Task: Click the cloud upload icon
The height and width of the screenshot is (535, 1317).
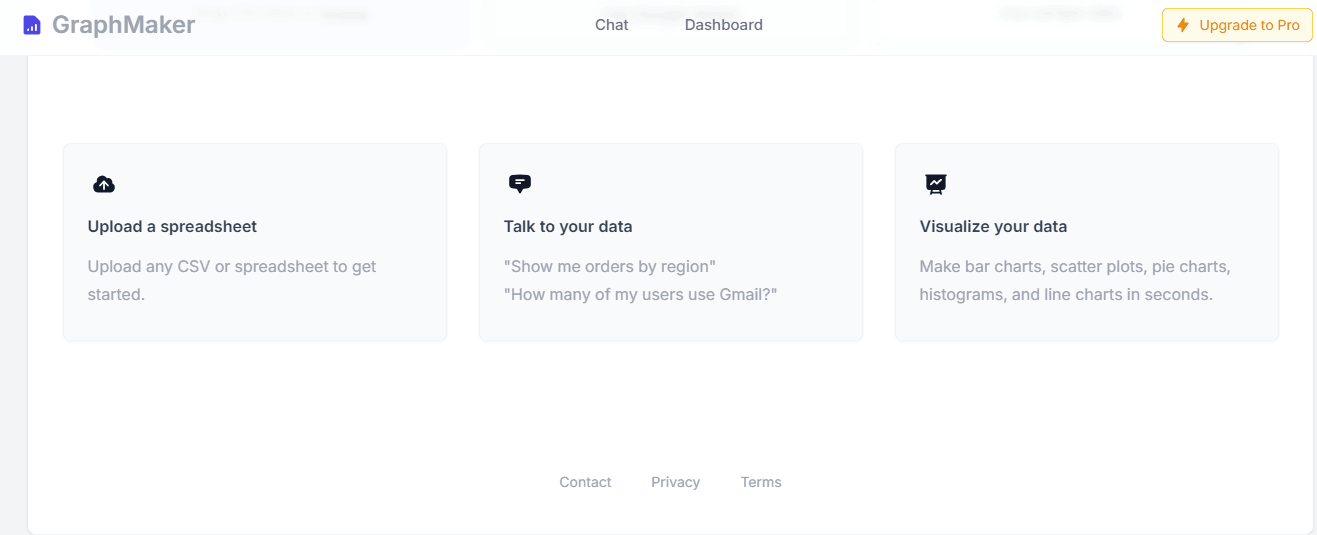Action: [x=104, y=184]
